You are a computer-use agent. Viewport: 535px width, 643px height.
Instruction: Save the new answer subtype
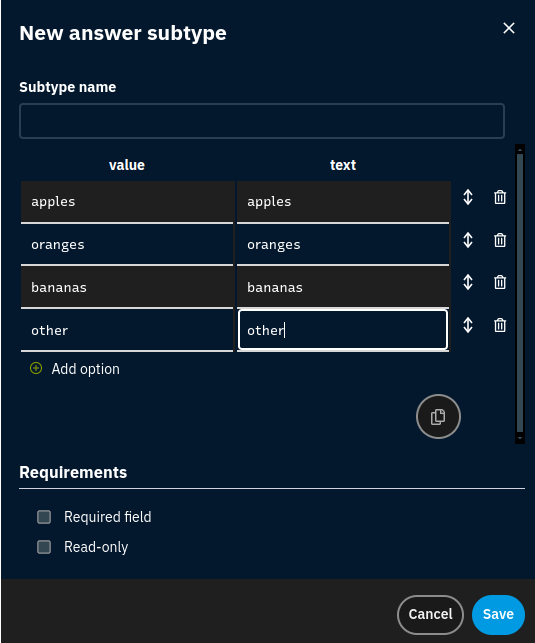point(498,614)
